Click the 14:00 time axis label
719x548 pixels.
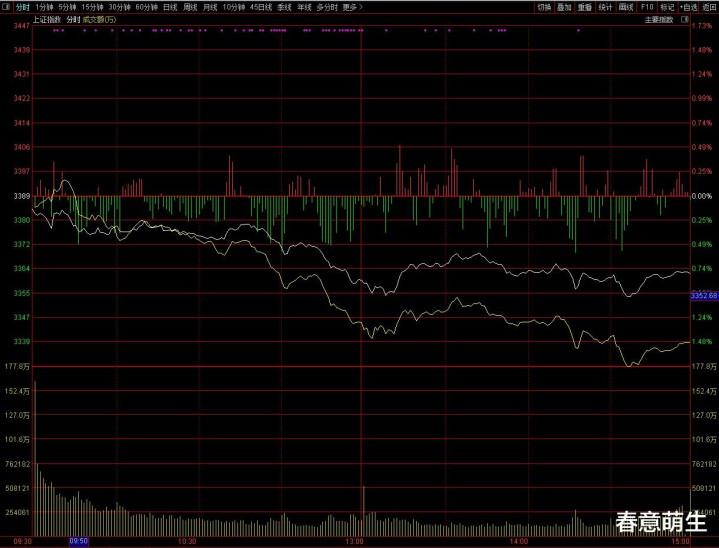tap(518, 542)
